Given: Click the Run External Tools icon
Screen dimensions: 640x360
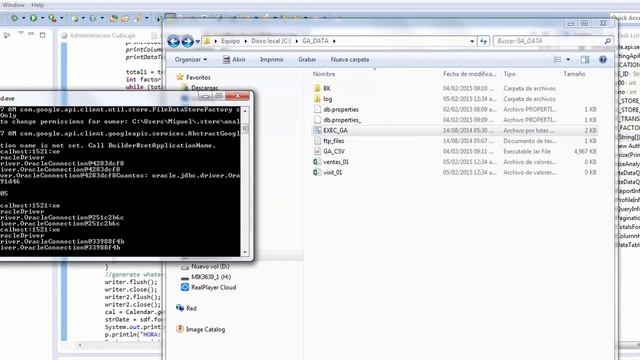Looking at the screenshot, I should (53, 18).
